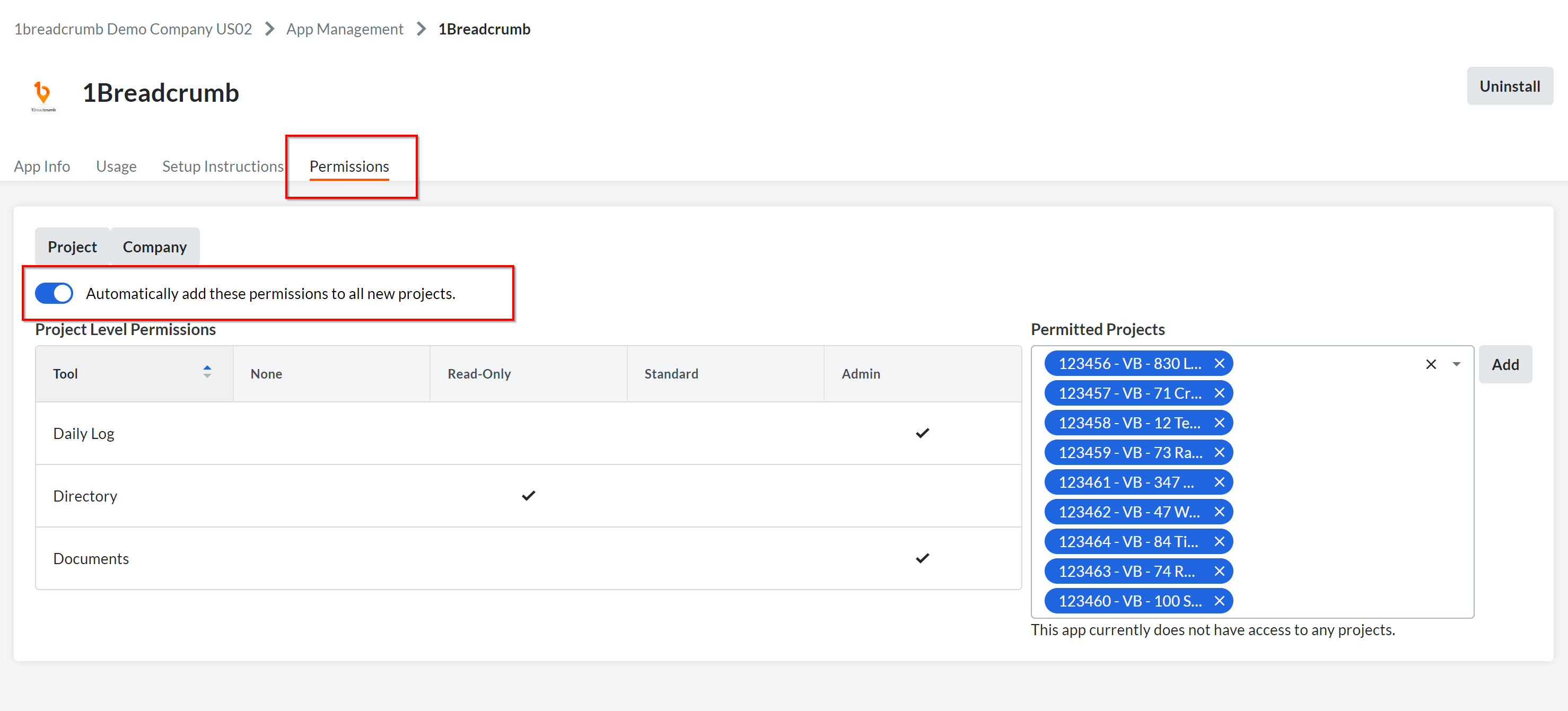Click the Project Level Permissions heading
This screenshot has height=711, width=1568.
tap(125, 329)
